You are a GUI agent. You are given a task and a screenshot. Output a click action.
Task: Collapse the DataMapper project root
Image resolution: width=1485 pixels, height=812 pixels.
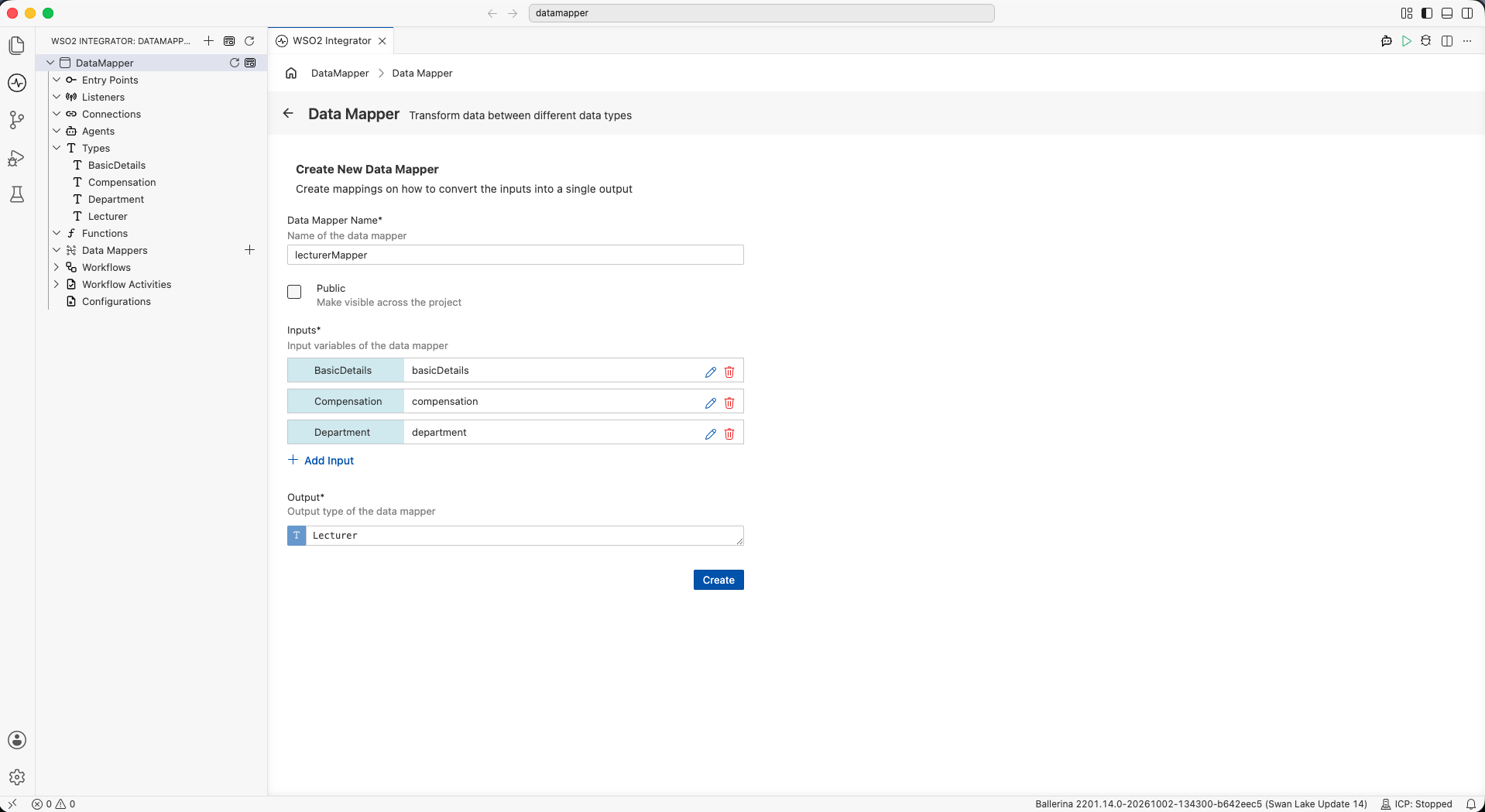[x=50, y=63]
